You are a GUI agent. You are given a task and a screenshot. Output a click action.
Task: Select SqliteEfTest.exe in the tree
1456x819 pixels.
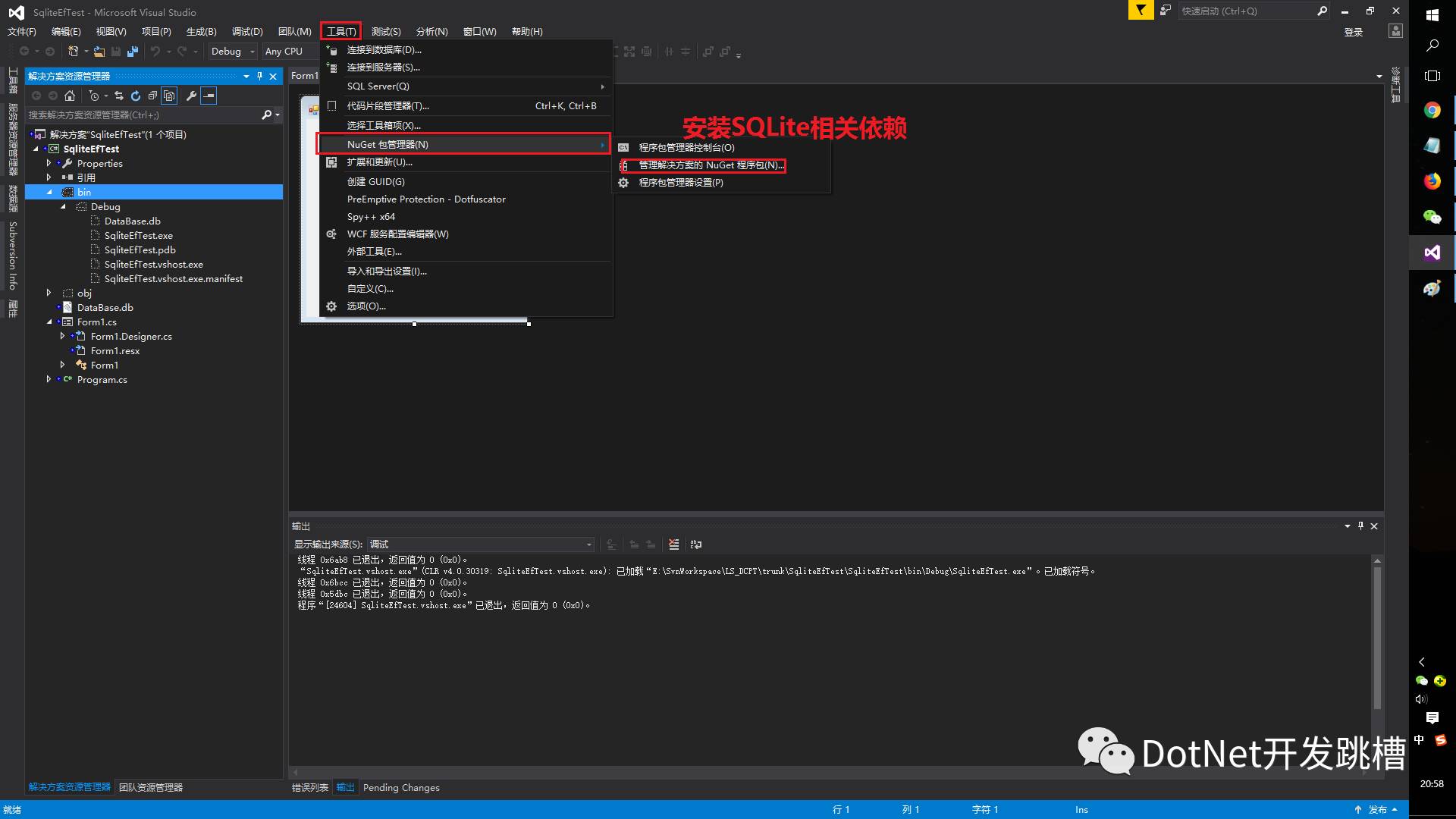click(138, 236)
